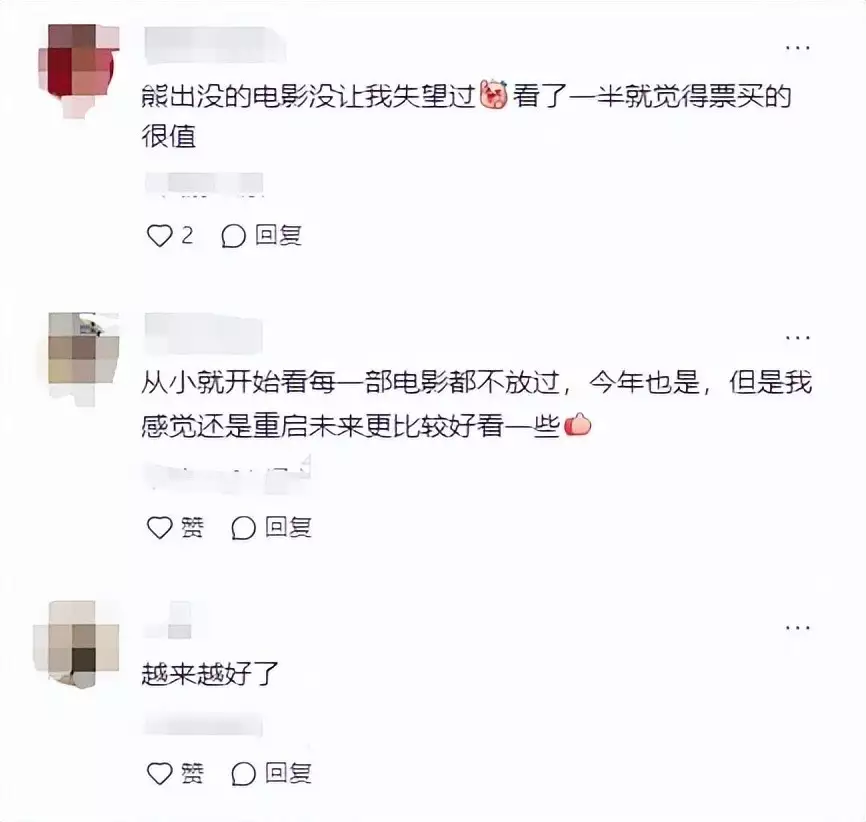Like the first comment with 2 likes
The image size is (866, 822).
coord(160,236)
